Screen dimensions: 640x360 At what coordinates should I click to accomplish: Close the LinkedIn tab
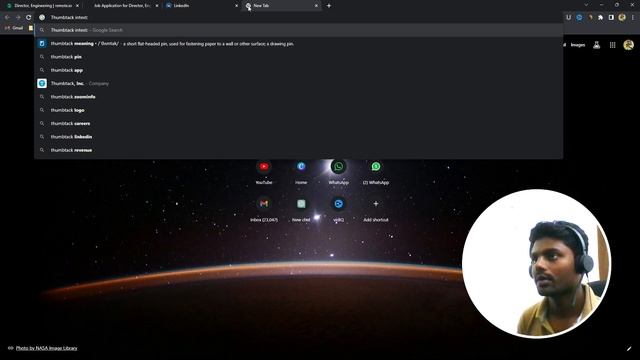236,6
